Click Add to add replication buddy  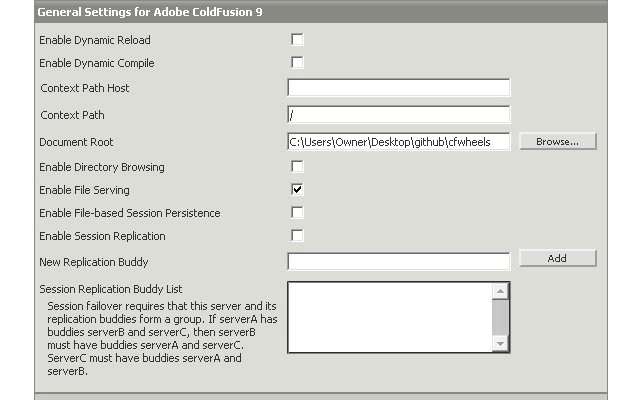tap(558, 258)
